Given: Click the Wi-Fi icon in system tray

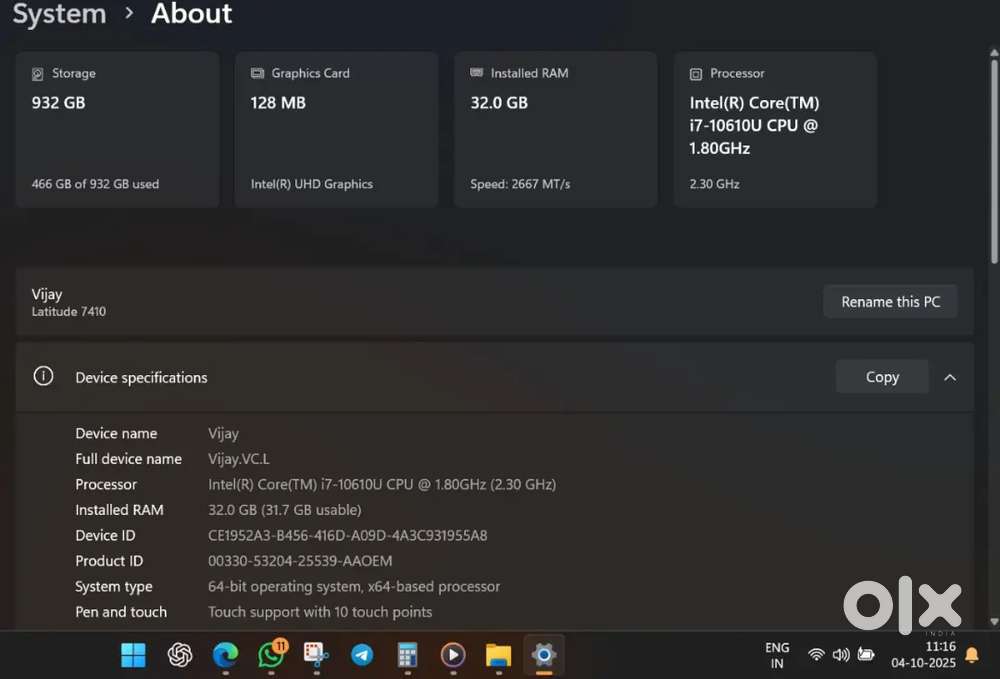Looking at the screenshot, I should [x=815, y=655].
